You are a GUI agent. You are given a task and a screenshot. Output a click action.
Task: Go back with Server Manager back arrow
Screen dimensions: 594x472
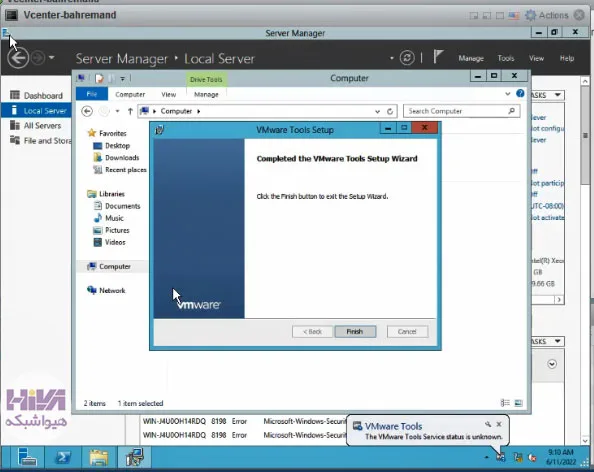[18, 58]
